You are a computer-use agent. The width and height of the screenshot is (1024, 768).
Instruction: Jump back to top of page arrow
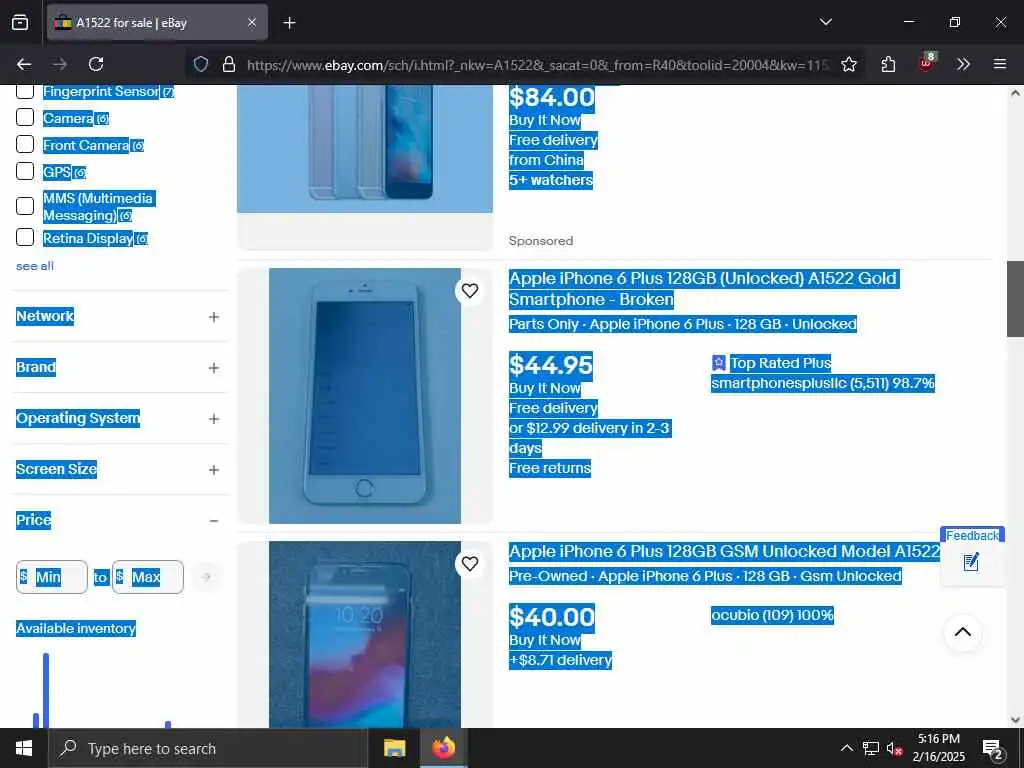(x=962, y=632)
